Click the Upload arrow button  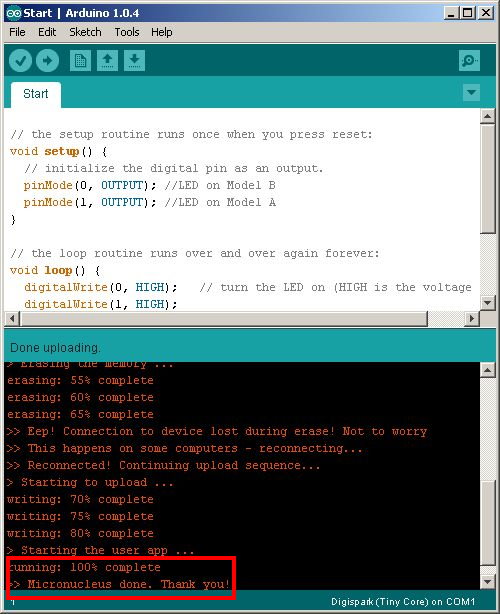[47, 61]
